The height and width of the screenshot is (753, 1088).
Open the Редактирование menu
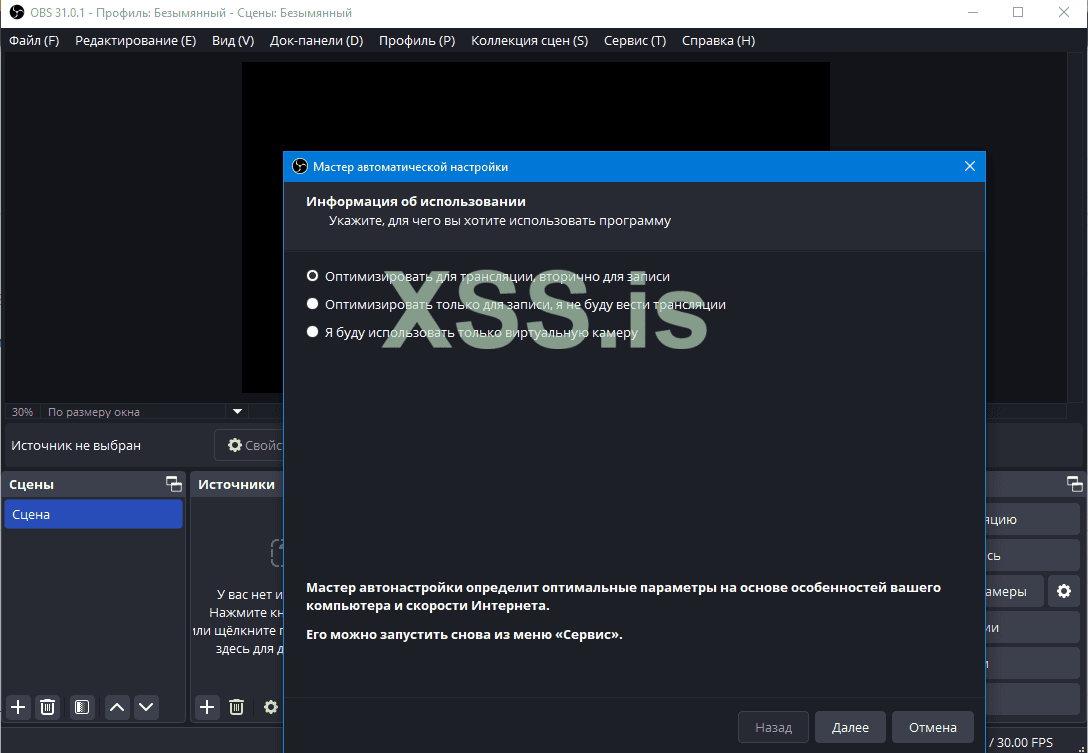coord(135,40)
